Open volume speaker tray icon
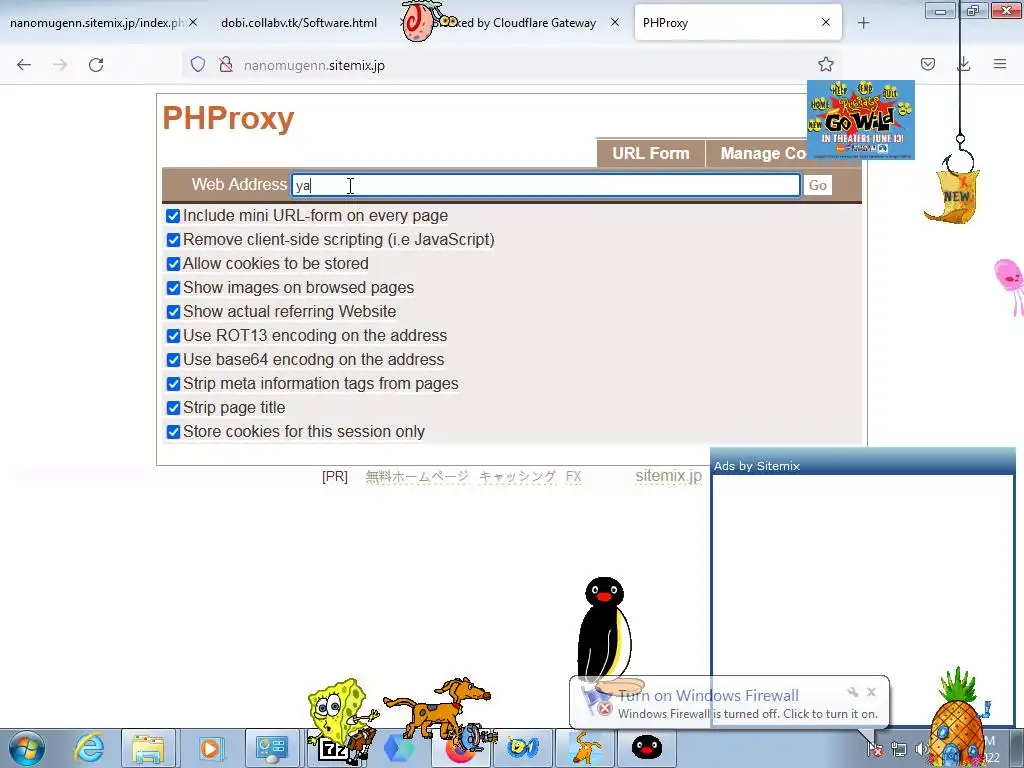 921,749
